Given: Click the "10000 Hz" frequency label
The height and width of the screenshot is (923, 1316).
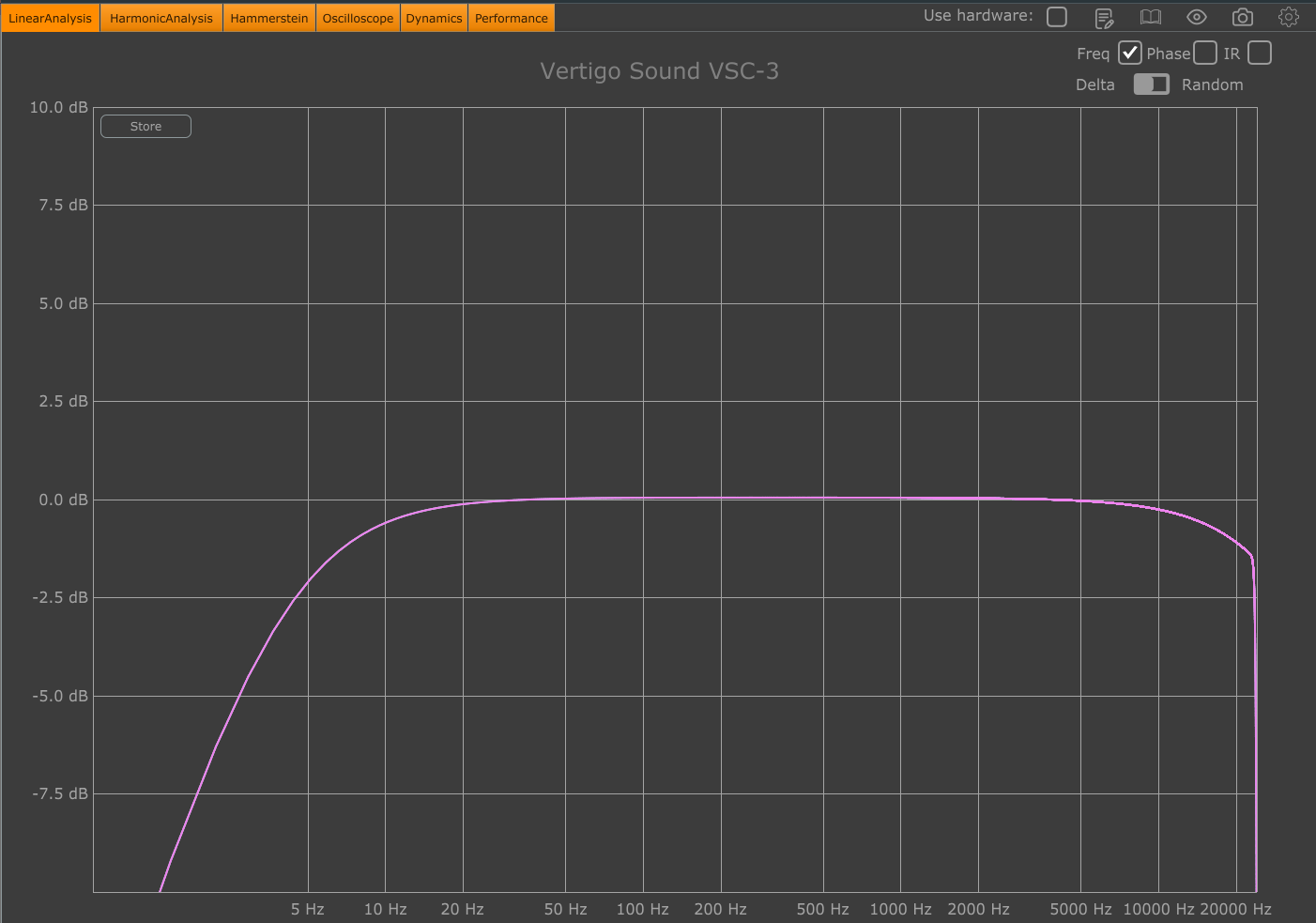Looking at the screenshot, I should pyautogui.click(x=1159, y=909).
